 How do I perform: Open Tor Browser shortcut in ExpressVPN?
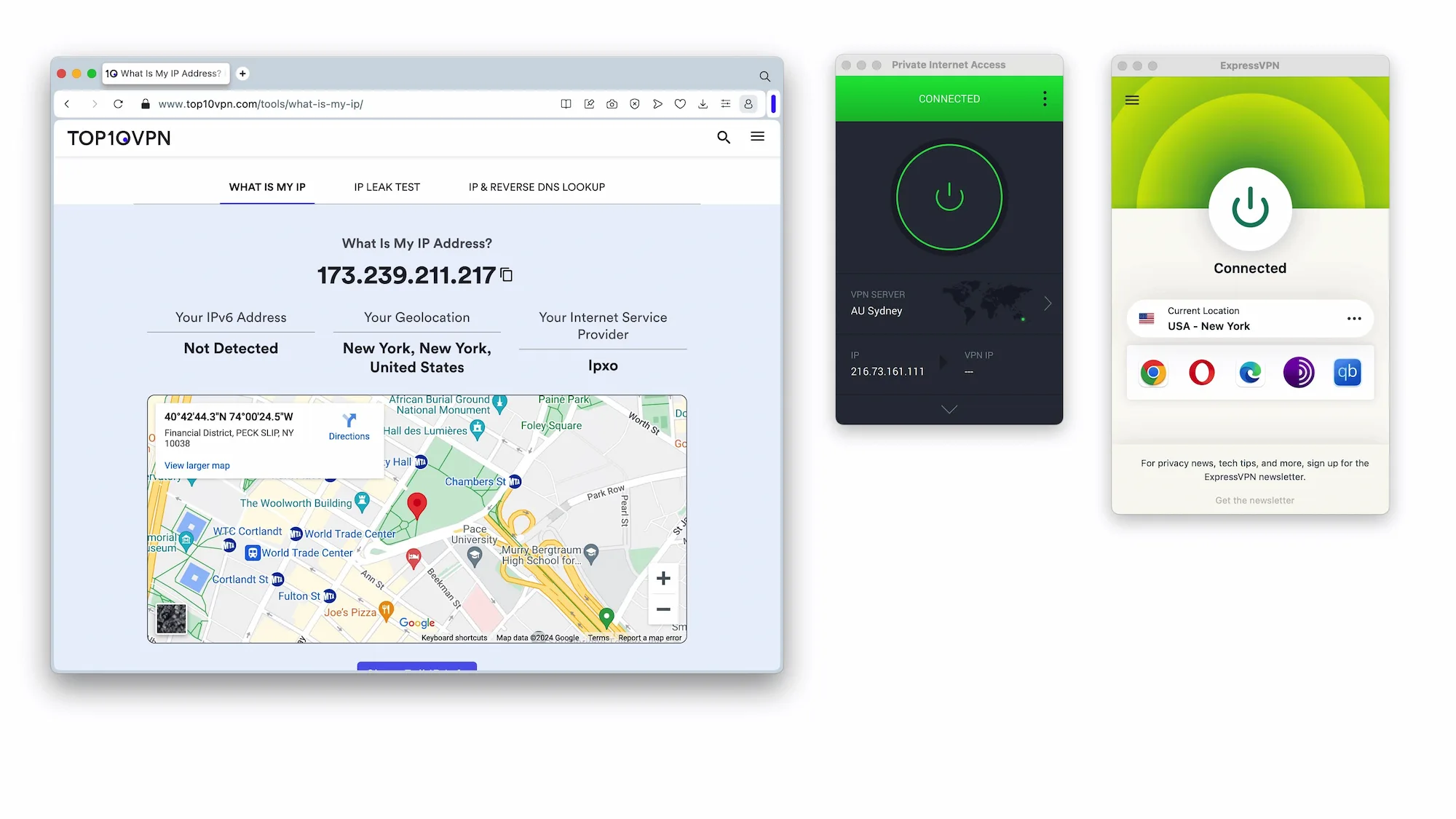tap(1299, 372)
